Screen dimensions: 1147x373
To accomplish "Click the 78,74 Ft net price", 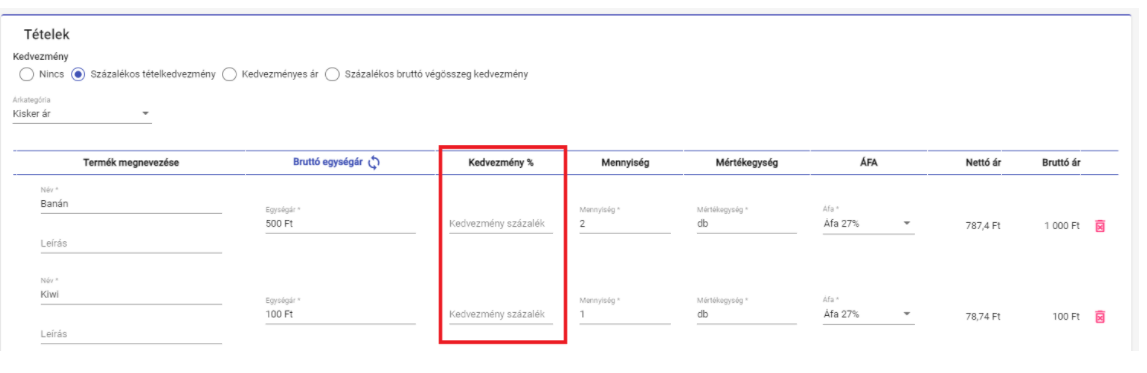I will click(x=983, y=317).
